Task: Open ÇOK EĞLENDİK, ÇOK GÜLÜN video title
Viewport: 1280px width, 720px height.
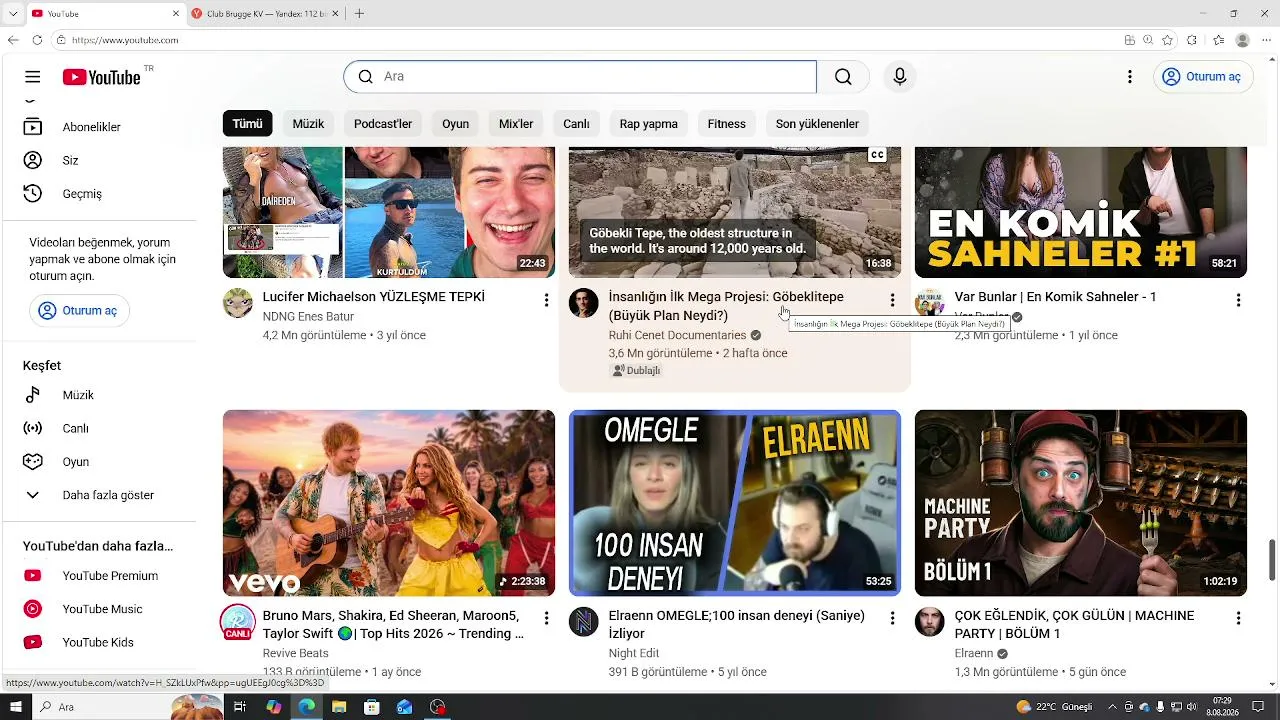Action: click(1074, 625)
